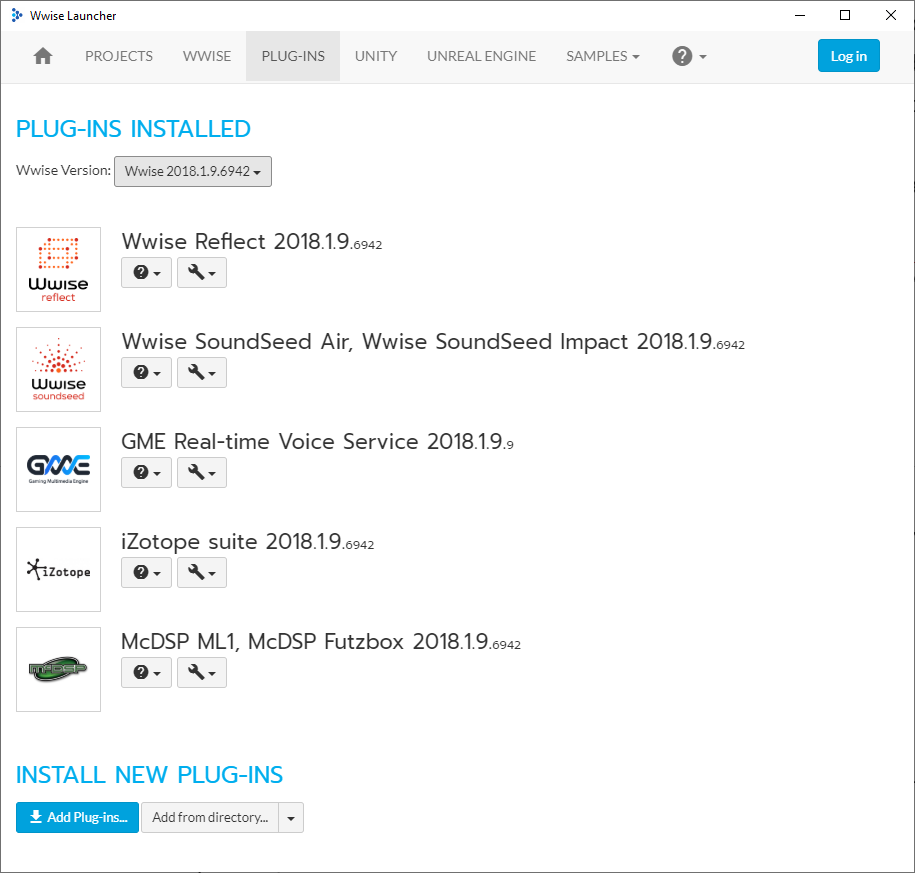Click the Add from directory button
915x873 pixels.
point(210,818)
